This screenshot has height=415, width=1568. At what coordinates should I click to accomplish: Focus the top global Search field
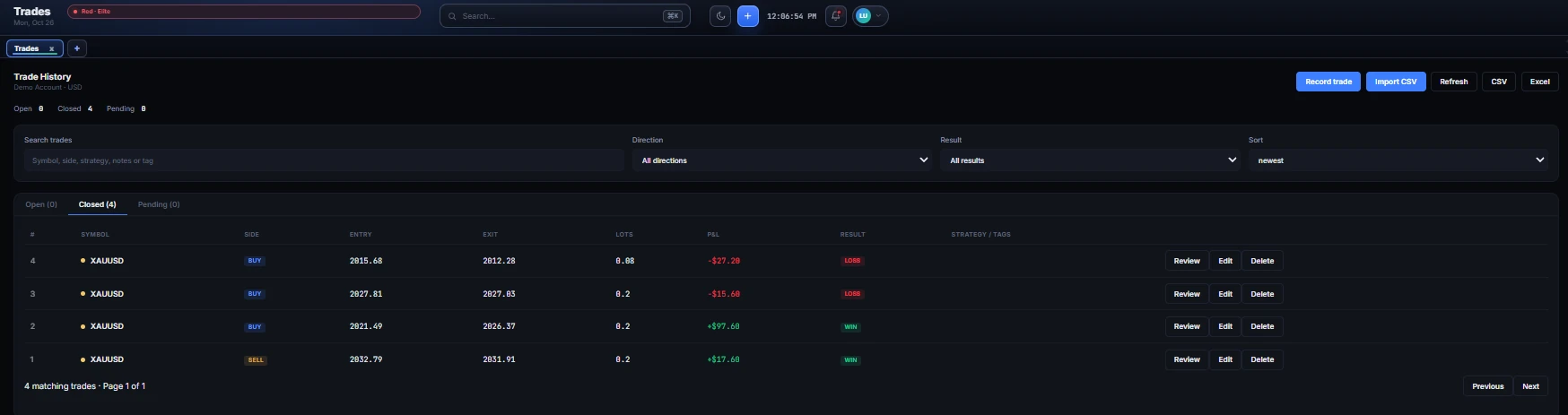[x=565, y=16]
